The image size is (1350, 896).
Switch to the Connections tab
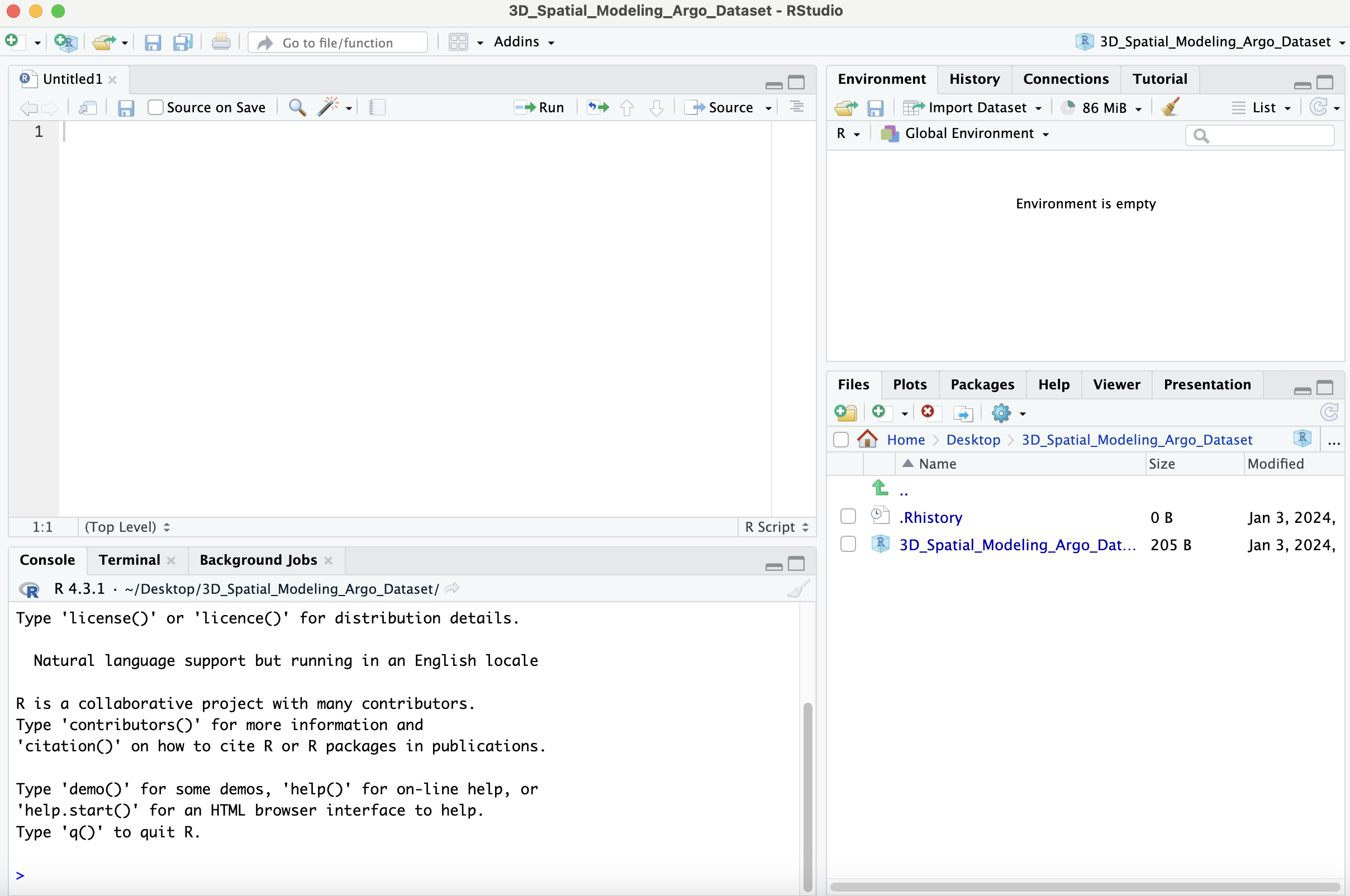point(1066,79)
